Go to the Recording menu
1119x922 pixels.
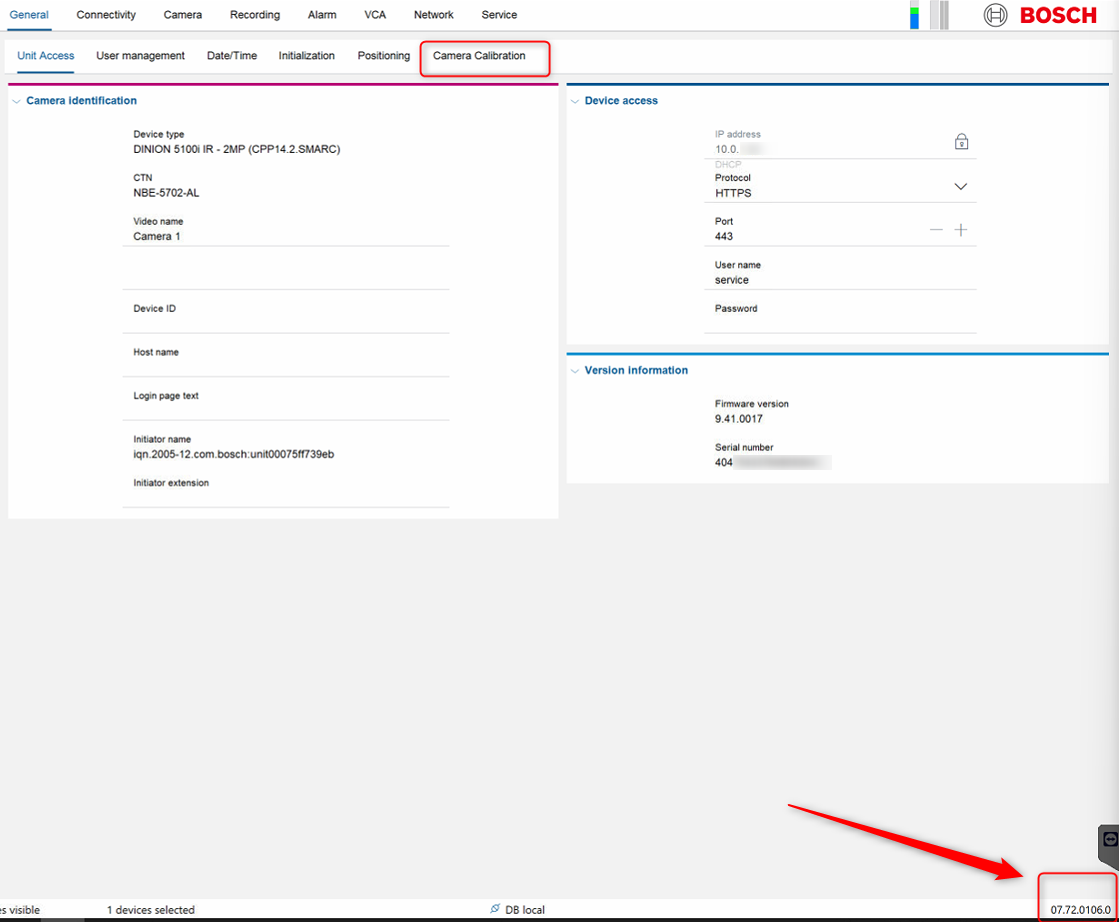(x=255, y=15)
